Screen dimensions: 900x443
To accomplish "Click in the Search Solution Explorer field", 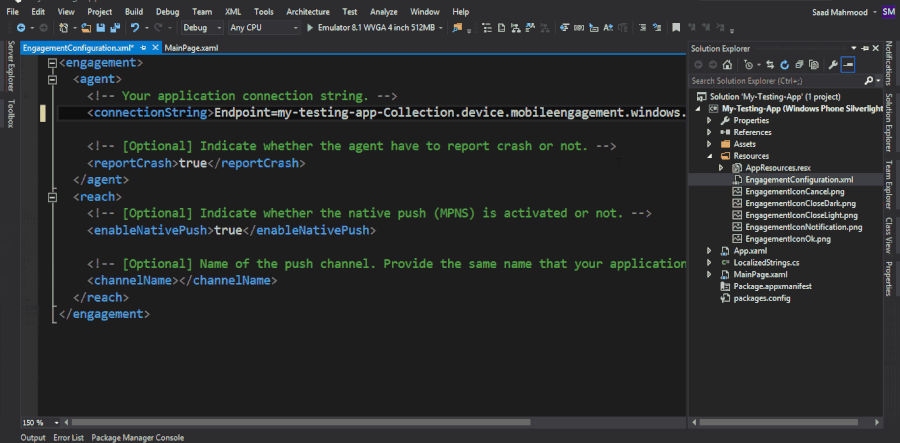I will [776, 81].
